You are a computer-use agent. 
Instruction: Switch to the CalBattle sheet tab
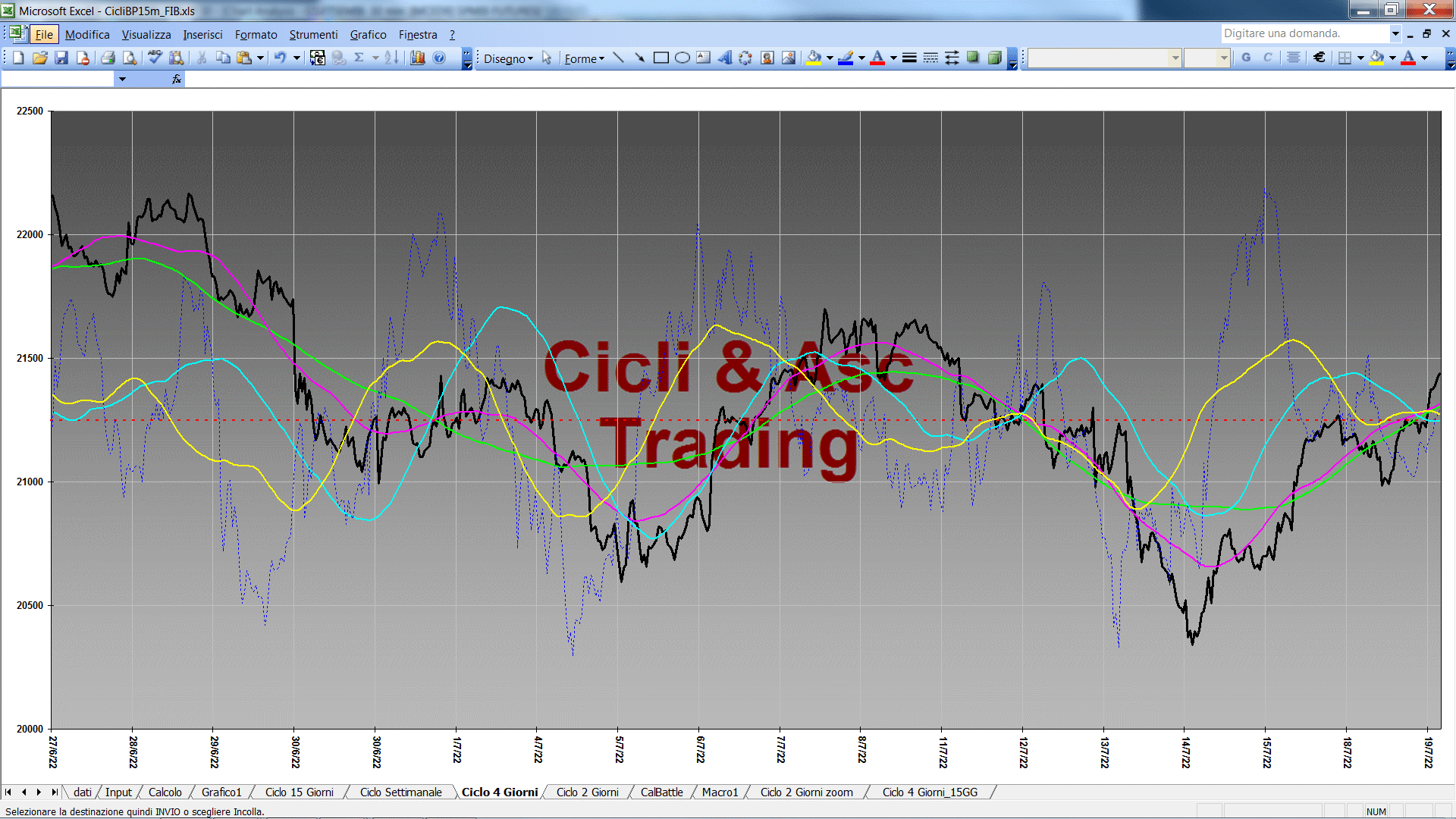point(661,792)
